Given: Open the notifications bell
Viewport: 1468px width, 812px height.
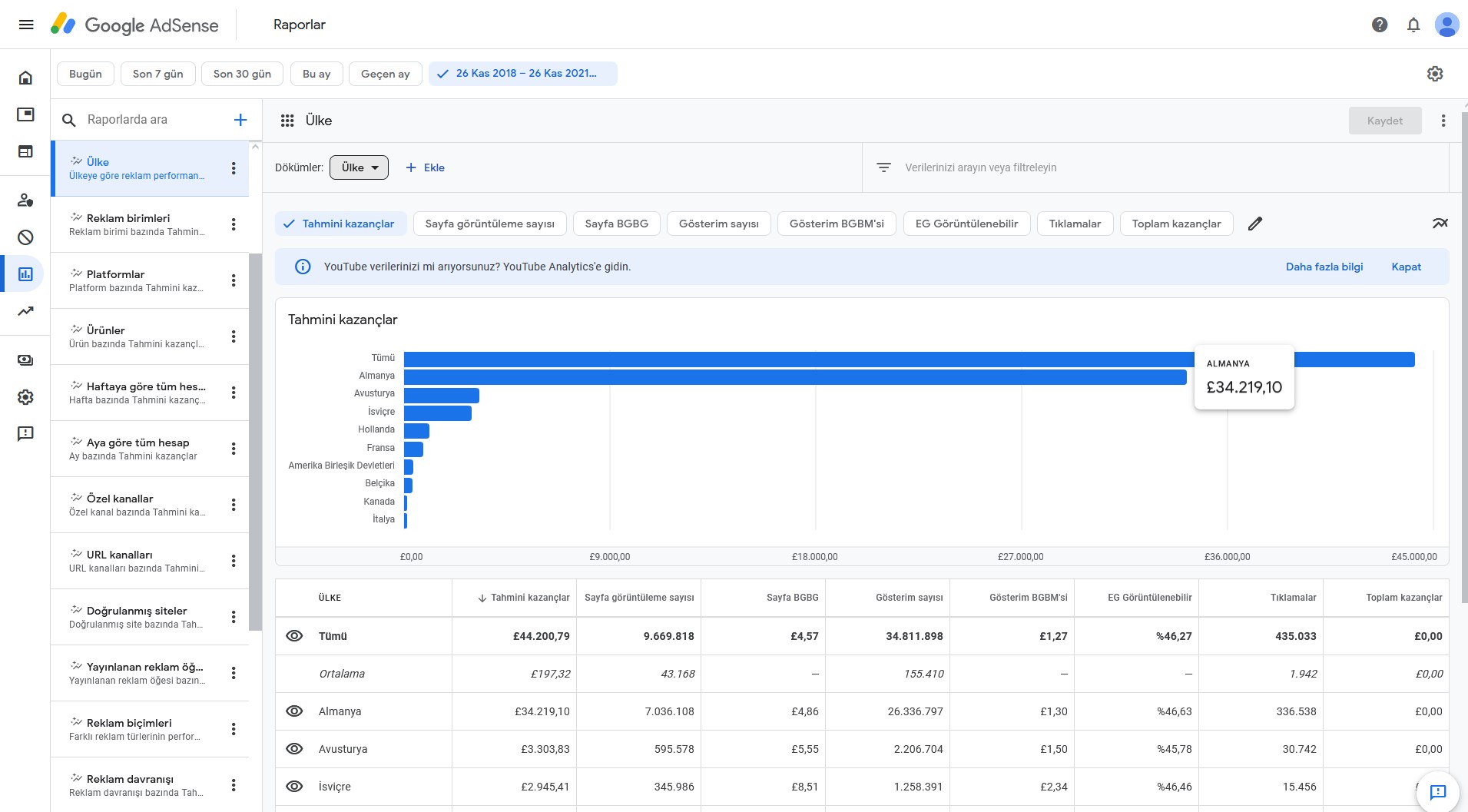Looking at the screenshot, I should pos(1413,25).
